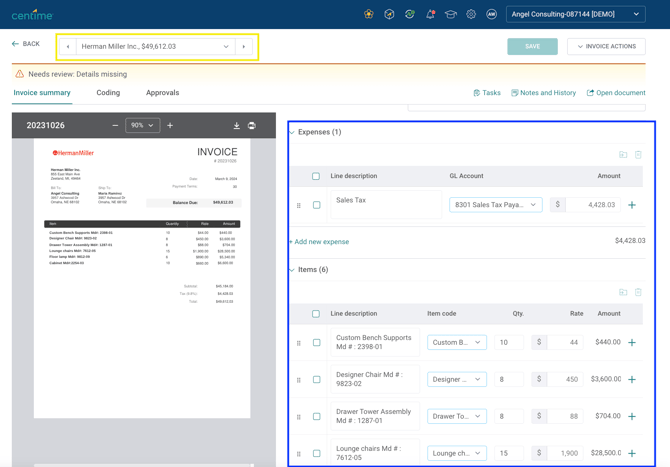Viewport: 670px width, 467px height.
Task: Open the graduation cap learning icon
Action: tap(450, 14)
